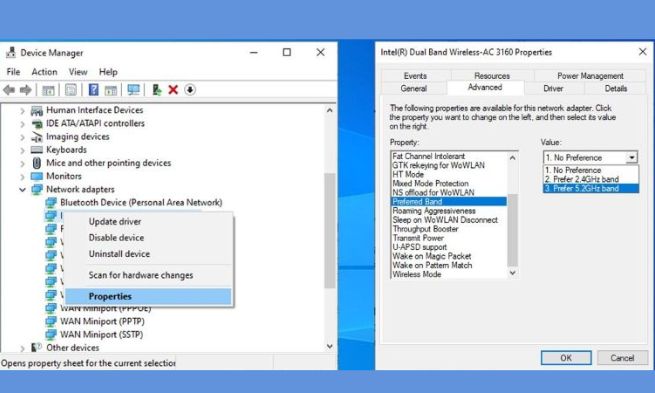Image resolution: width=655 pixels, height=393 pixels.
Task: Switch to the General tab
Action: pyautogui.click(x=414, y=89)
